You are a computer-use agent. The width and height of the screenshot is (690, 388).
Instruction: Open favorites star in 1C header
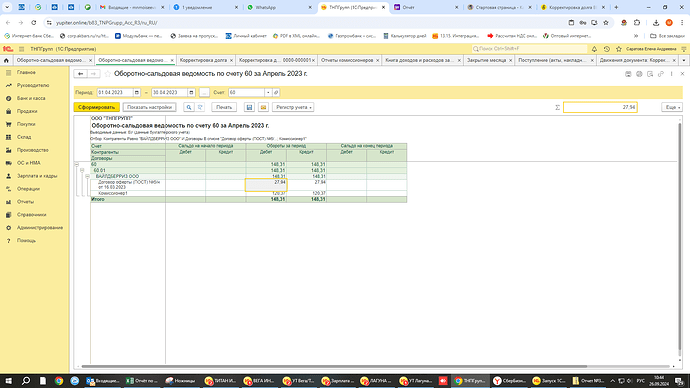point(619,49)
